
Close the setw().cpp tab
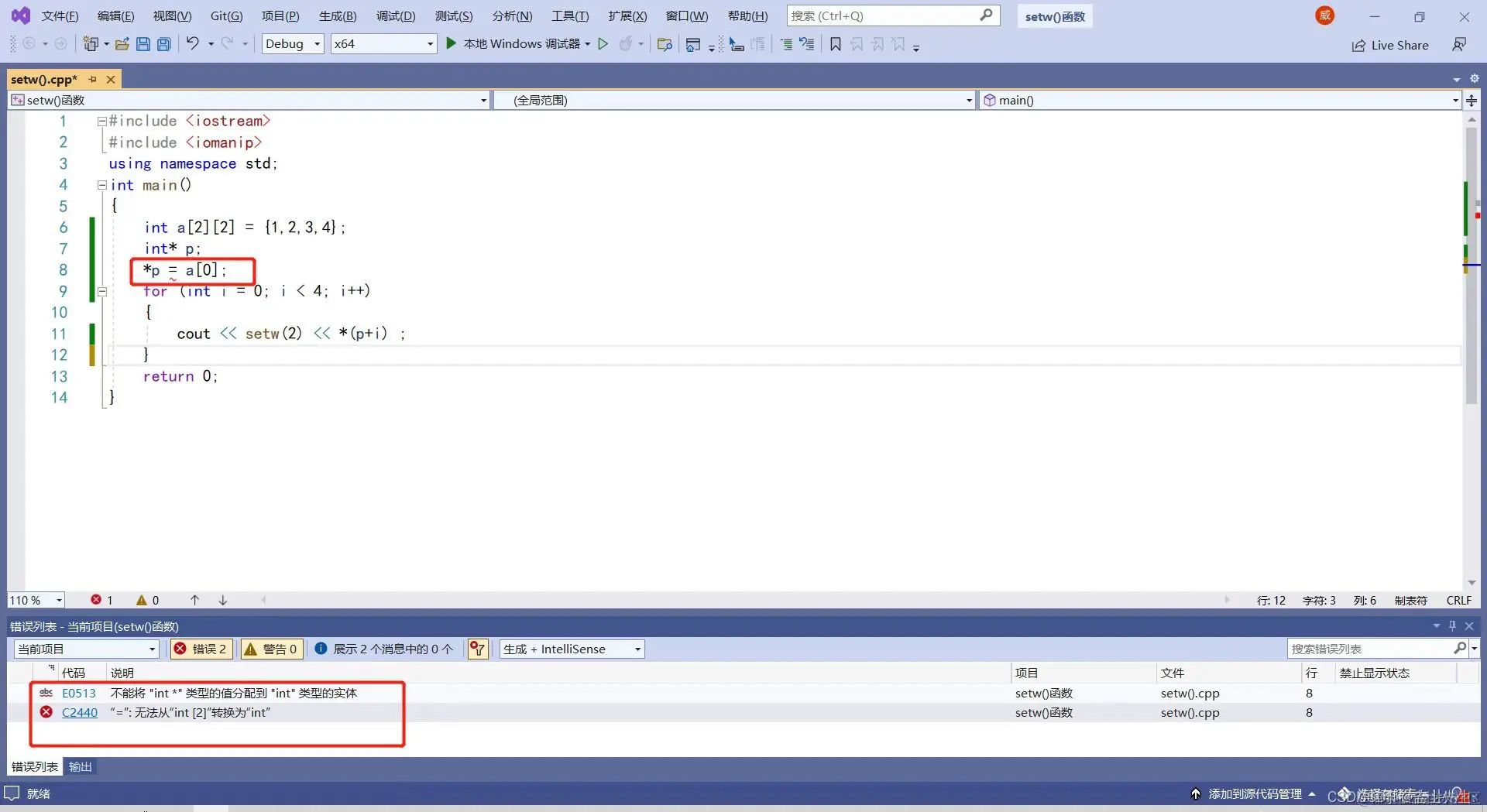111,79
